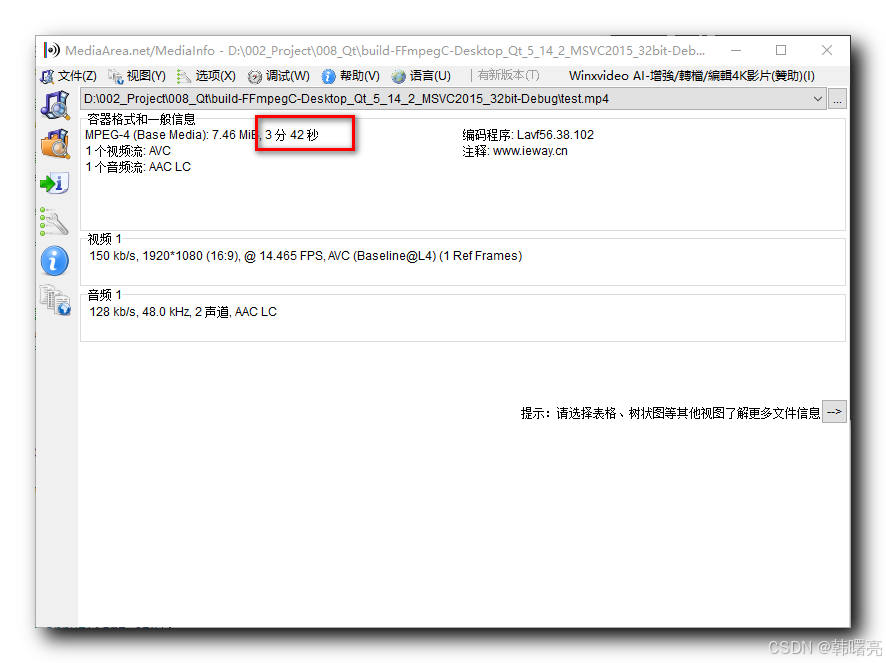Click the '音频 1' group label

105,295
